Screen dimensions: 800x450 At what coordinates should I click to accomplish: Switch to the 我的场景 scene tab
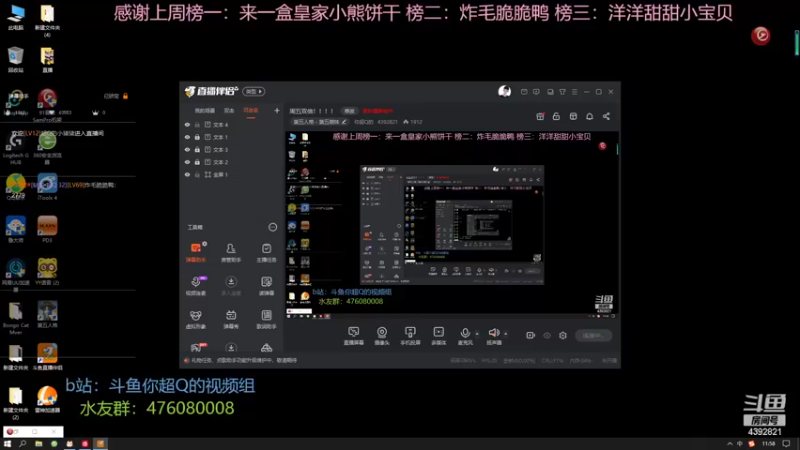[205, 111]
